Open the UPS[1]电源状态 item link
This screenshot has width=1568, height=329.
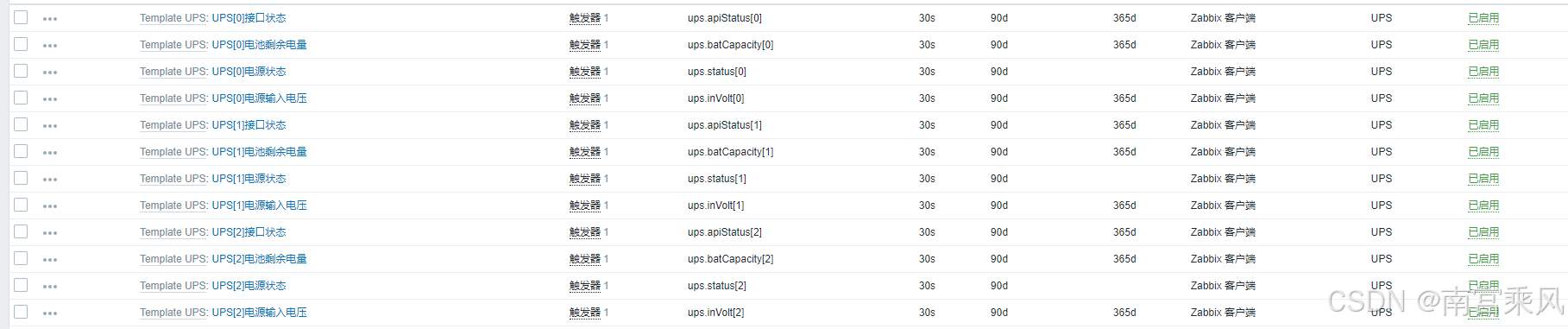click(x=249, y=179)
